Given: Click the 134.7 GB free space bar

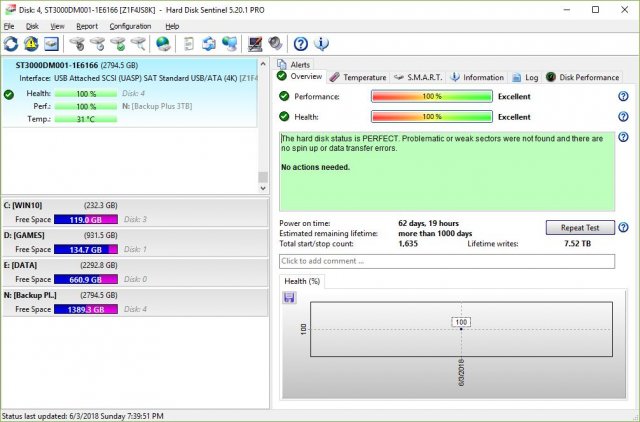Looking at the screenshot, I should pyautogui.click(x=86, y=249).
